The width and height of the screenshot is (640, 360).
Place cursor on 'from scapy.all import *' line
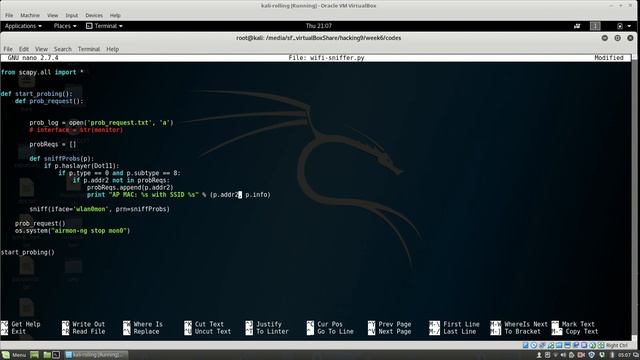click(x=42, y=72)
